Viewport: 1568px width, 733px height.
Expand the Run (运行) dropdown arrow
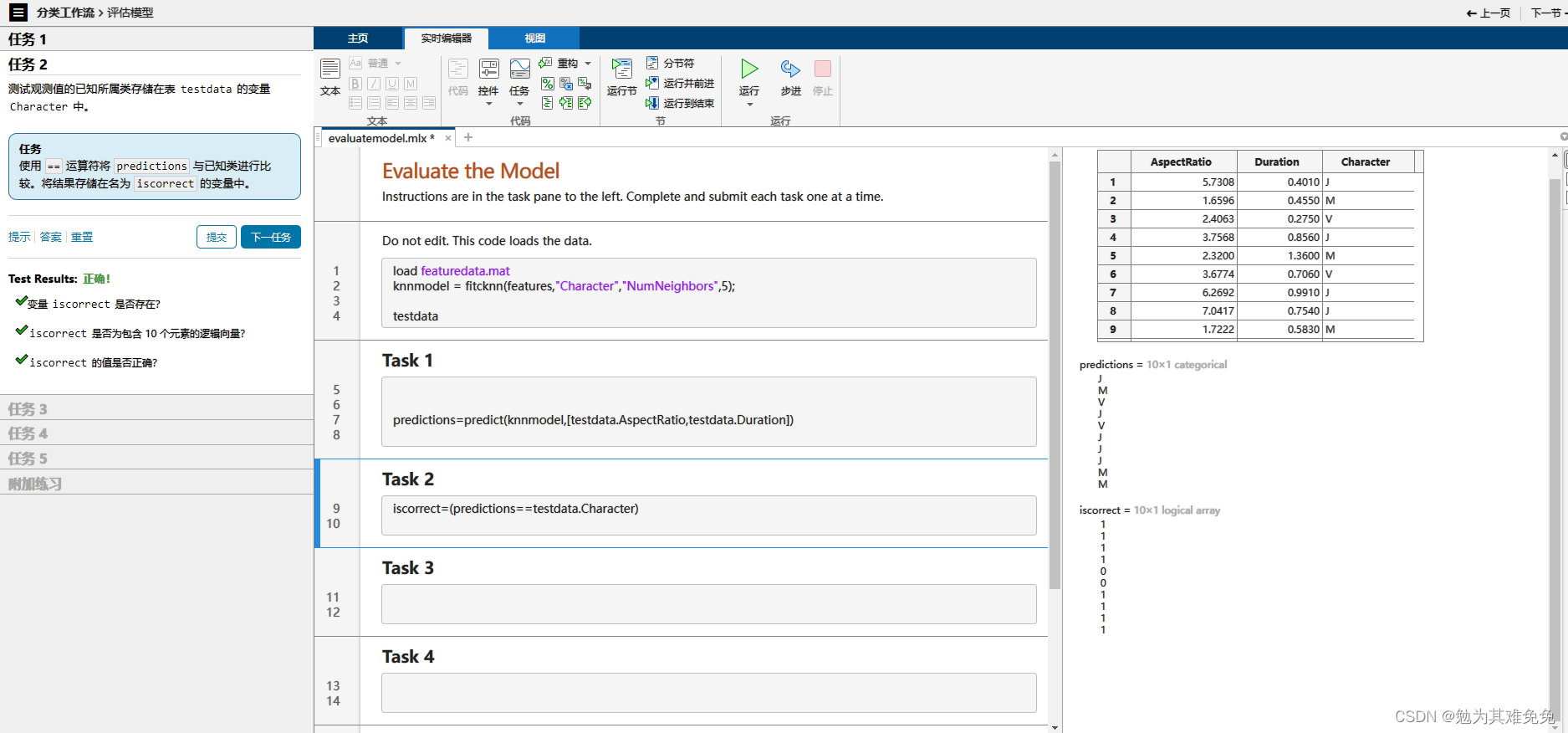tap(749, 105)
